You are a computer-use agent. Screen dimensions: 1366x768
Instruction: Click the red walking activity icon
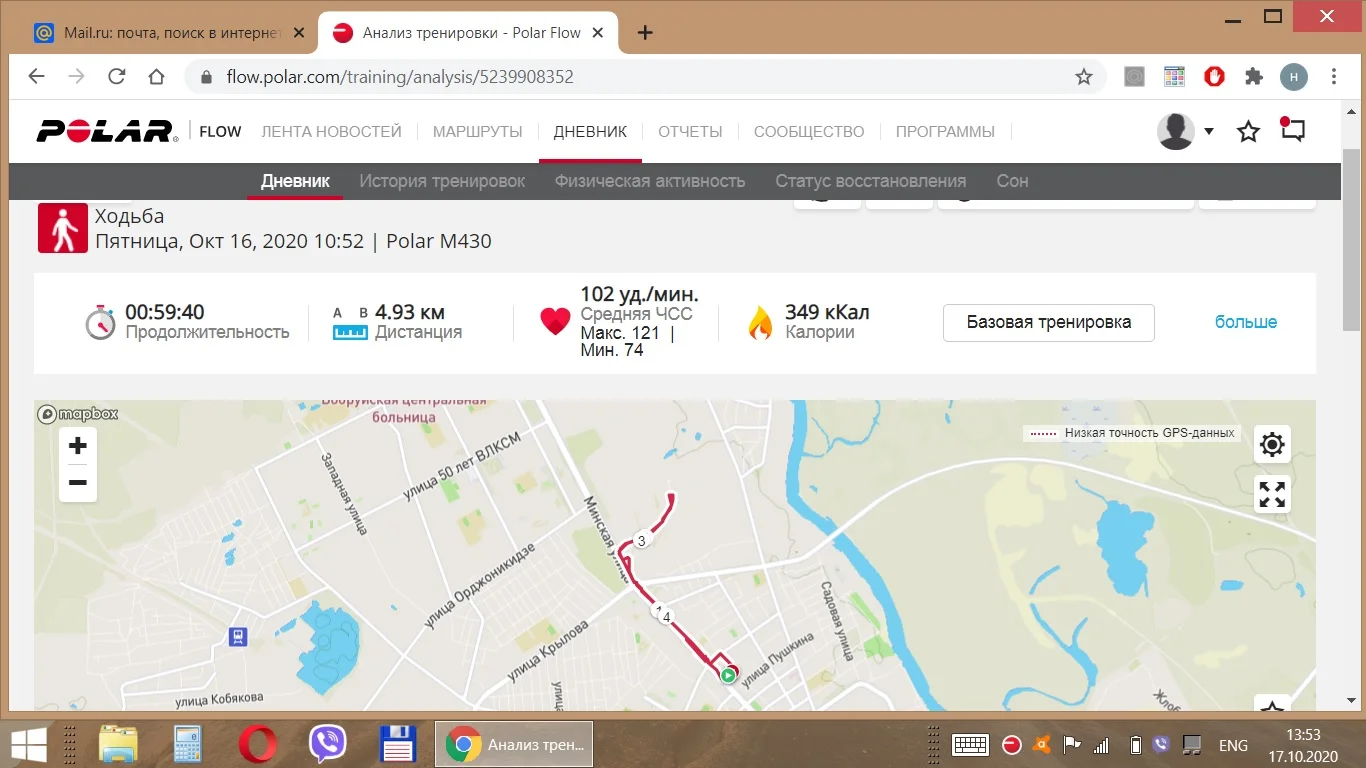tap(63, 228)
